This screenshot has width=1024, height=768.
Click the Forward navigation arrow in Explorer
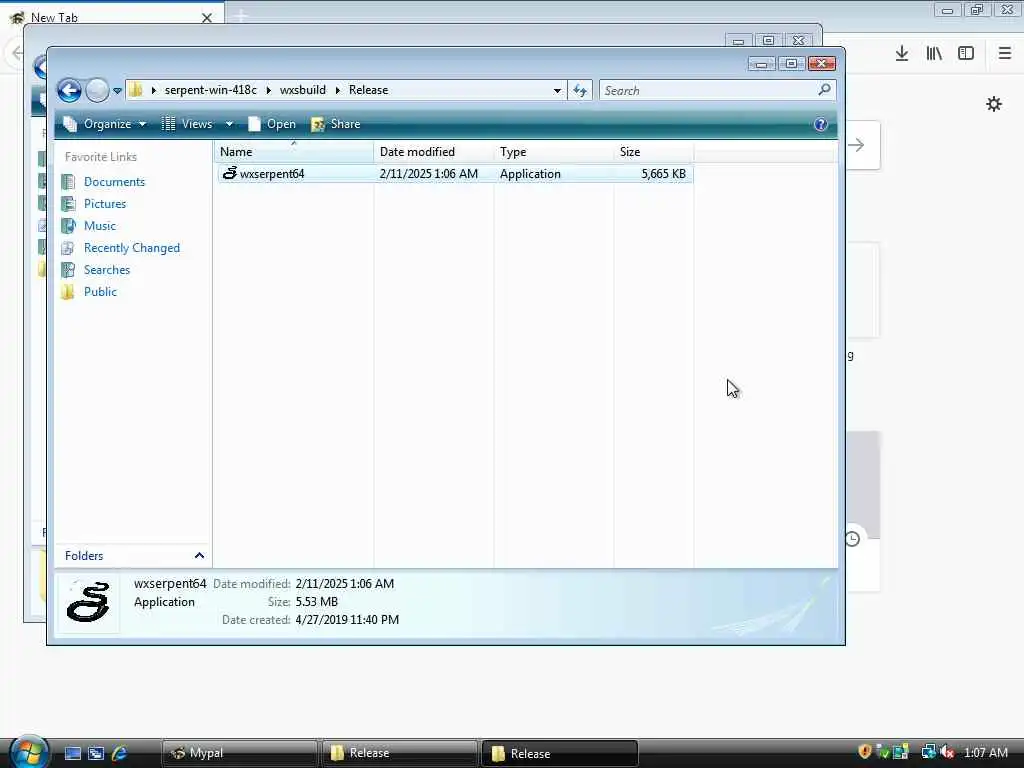(97, 90)
